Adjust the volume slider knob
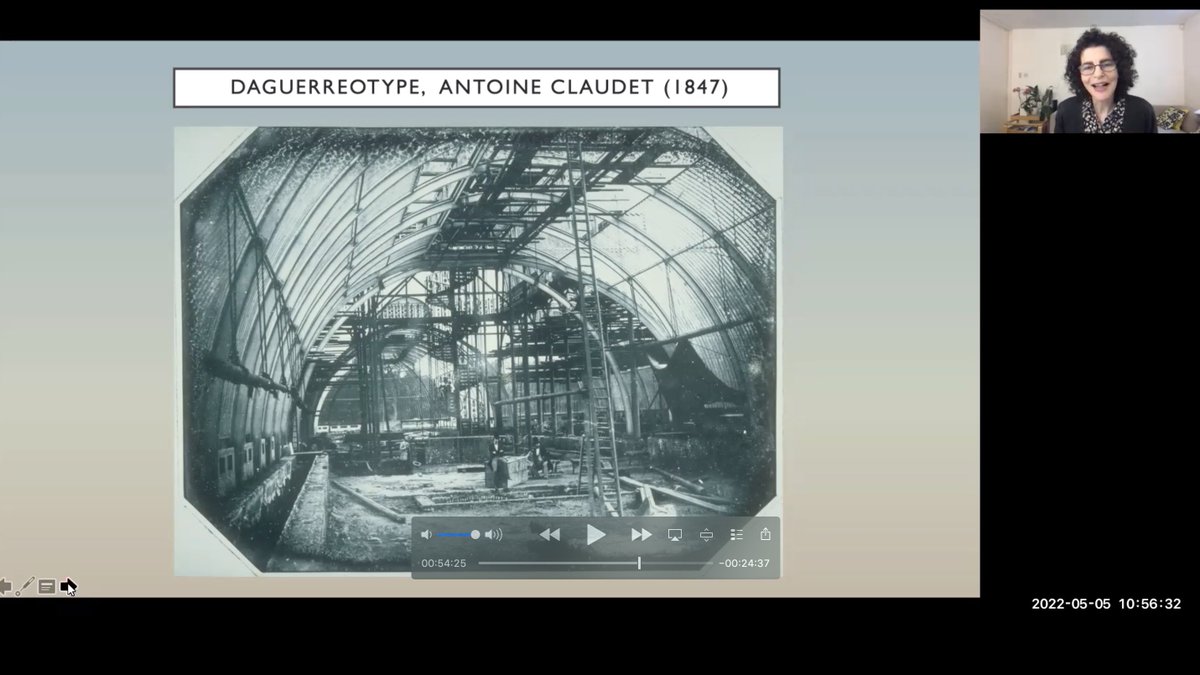 pos(475,535)
